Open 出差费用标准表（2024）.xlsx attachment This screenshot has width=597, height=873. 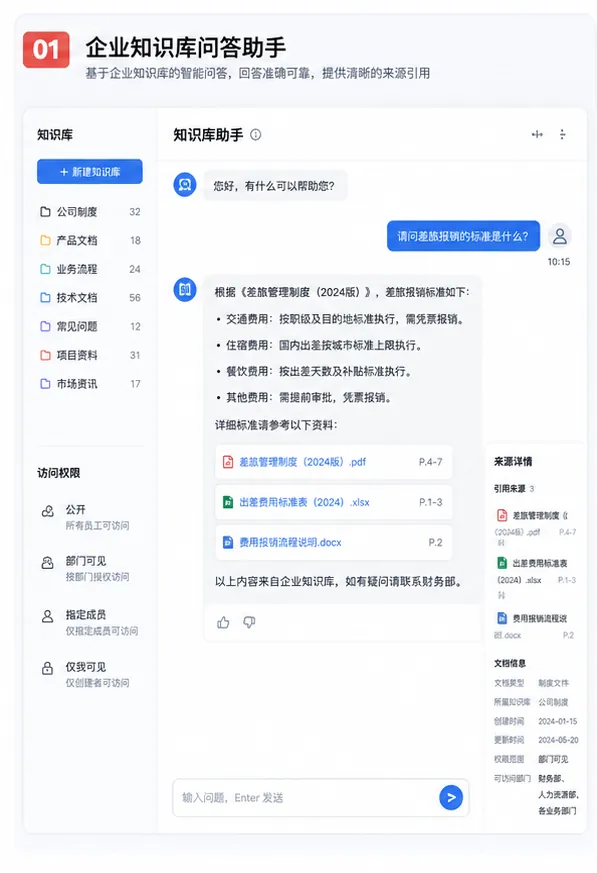pyautogui.click(x=334, y=502)
